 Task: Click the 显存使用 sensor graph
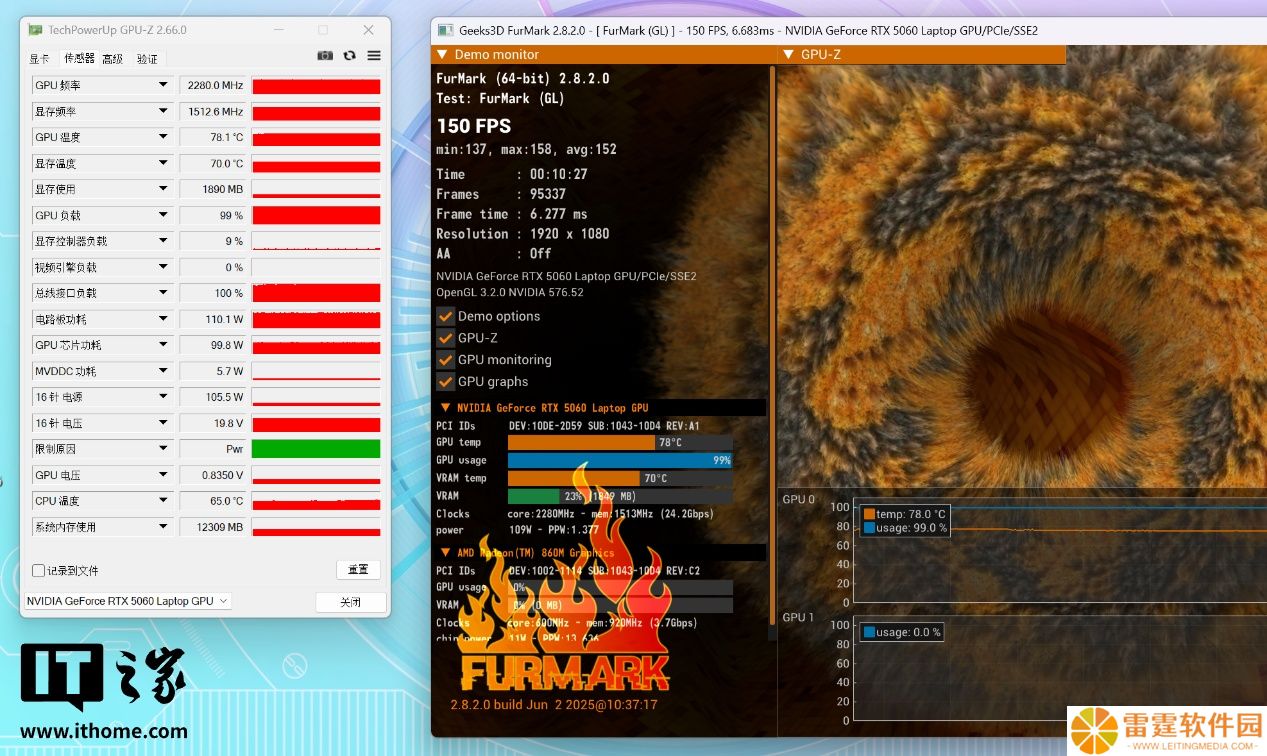click(x=316, y=189)
